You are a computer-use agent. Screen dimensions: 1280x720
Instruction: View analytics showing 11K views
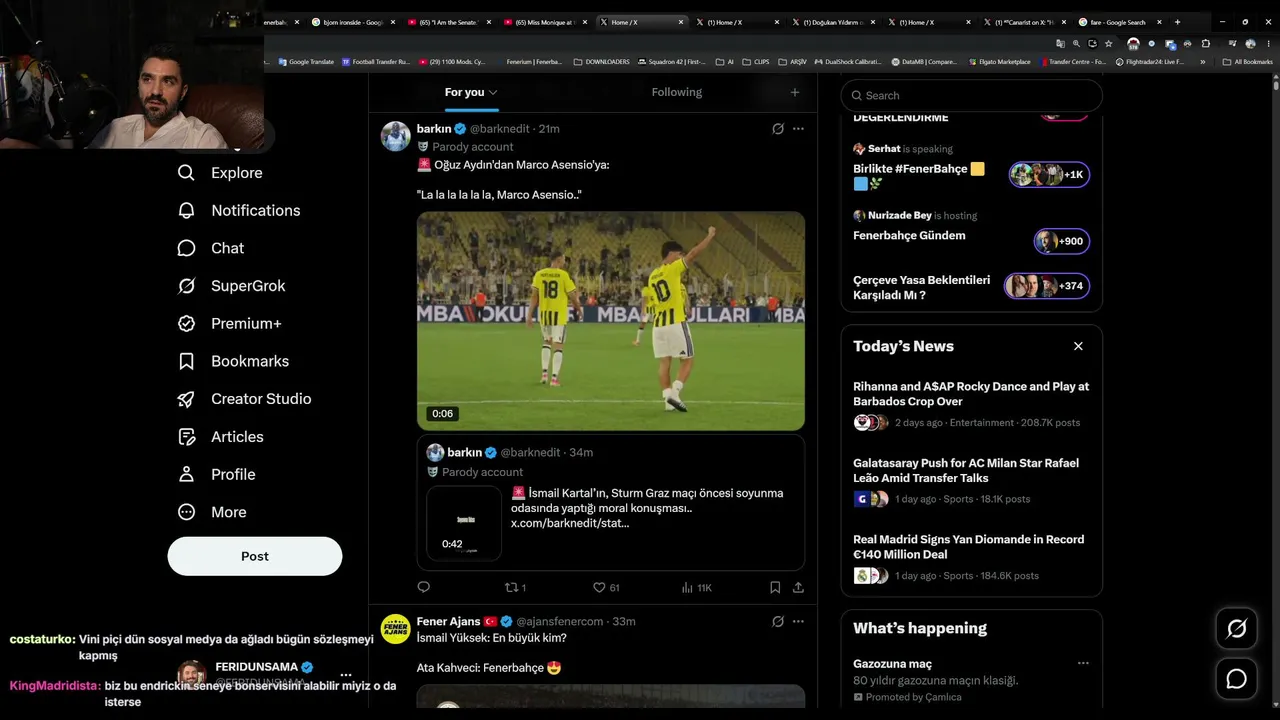tap(696, 588)
